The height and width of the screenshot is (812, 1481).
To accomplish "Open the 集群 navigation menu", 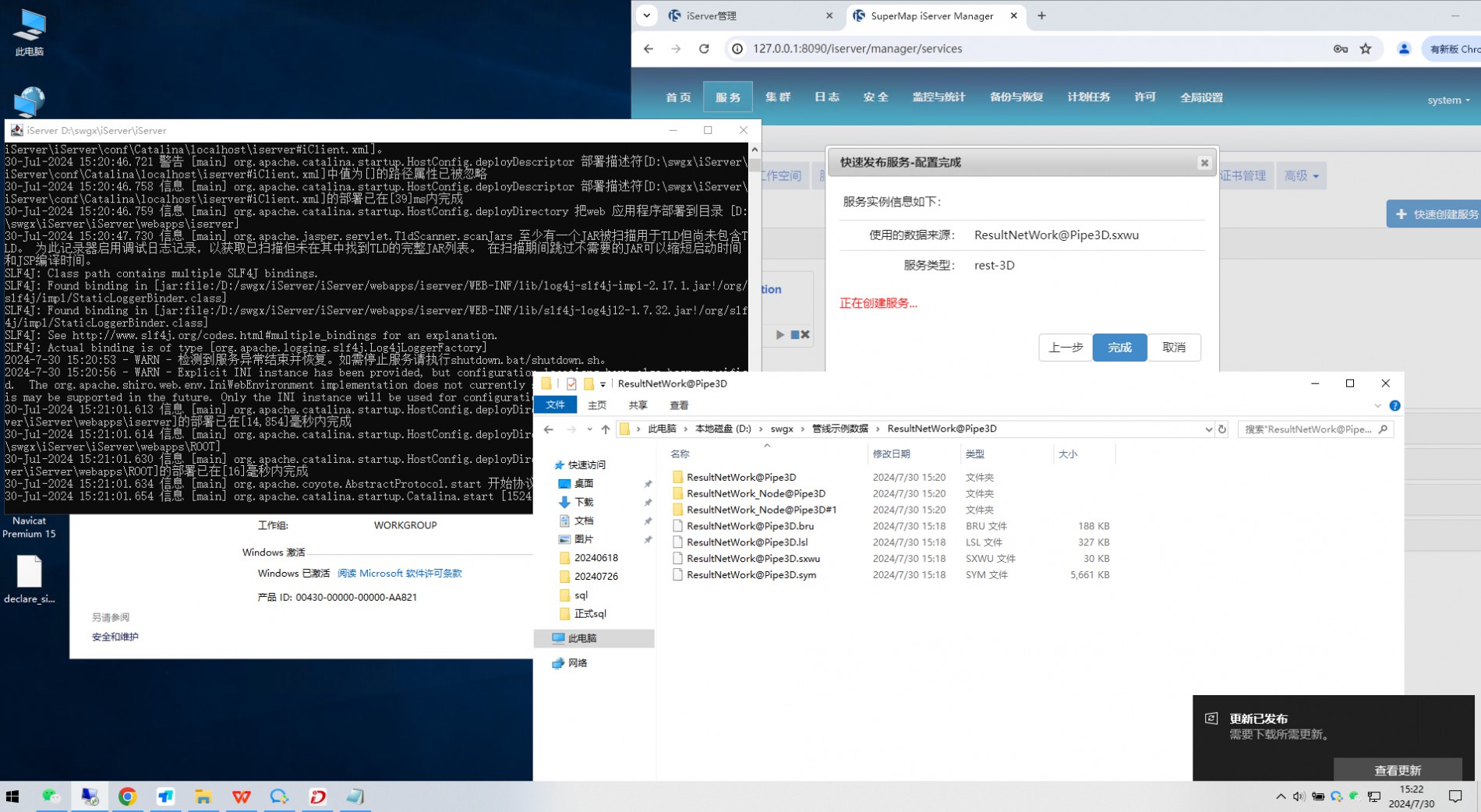I will tap(777, 97).
